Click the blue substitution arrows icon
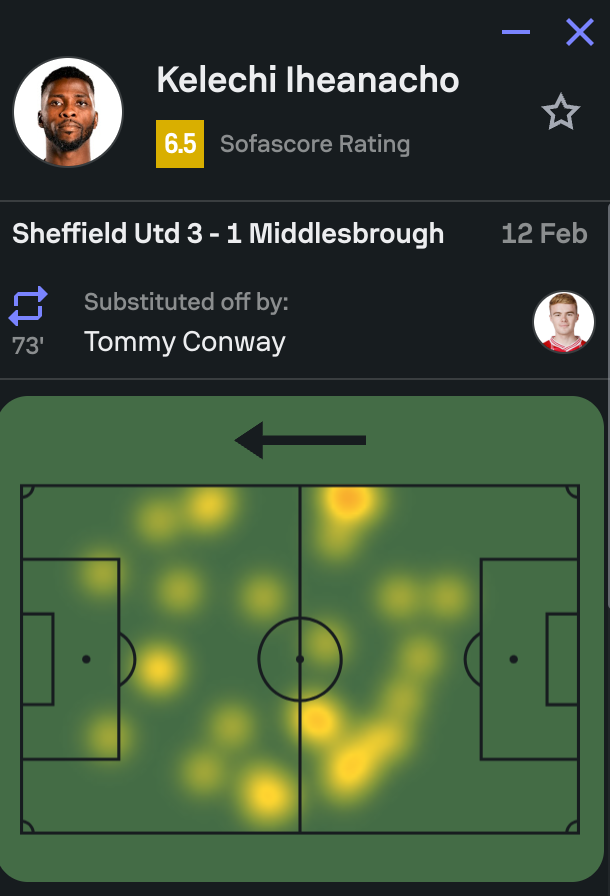 click(x=28, y=305)
